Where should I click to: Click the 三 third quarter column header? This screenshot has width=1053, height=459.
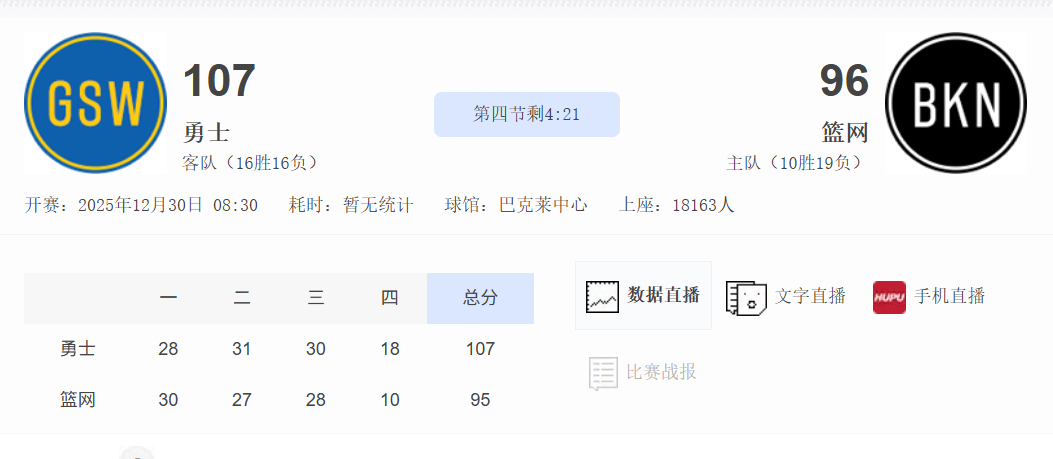click(316, 298)
